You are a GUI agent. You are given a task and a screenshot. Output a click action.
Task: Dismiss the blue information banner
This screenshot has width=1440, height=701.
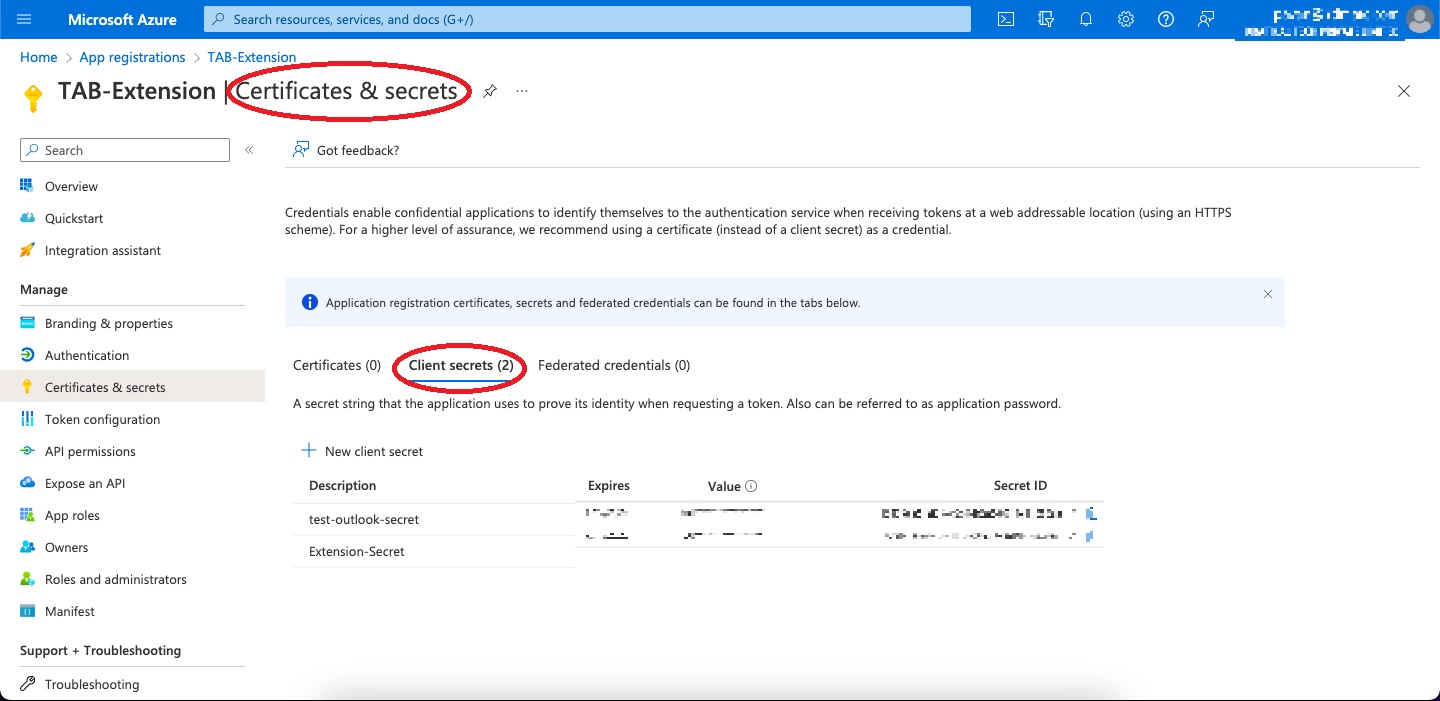point(1268,294)
